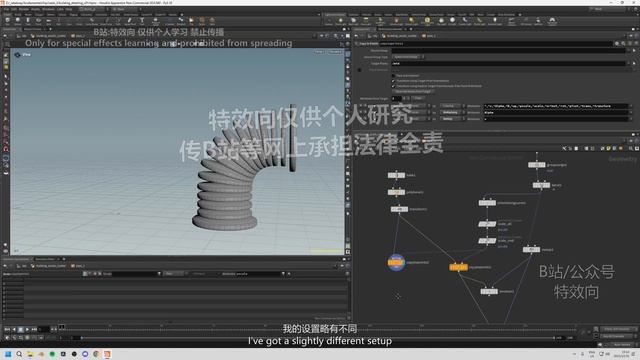Toggle the Pack and Instance checkbox
Screen dimensions: 640x360
point(393,76)
